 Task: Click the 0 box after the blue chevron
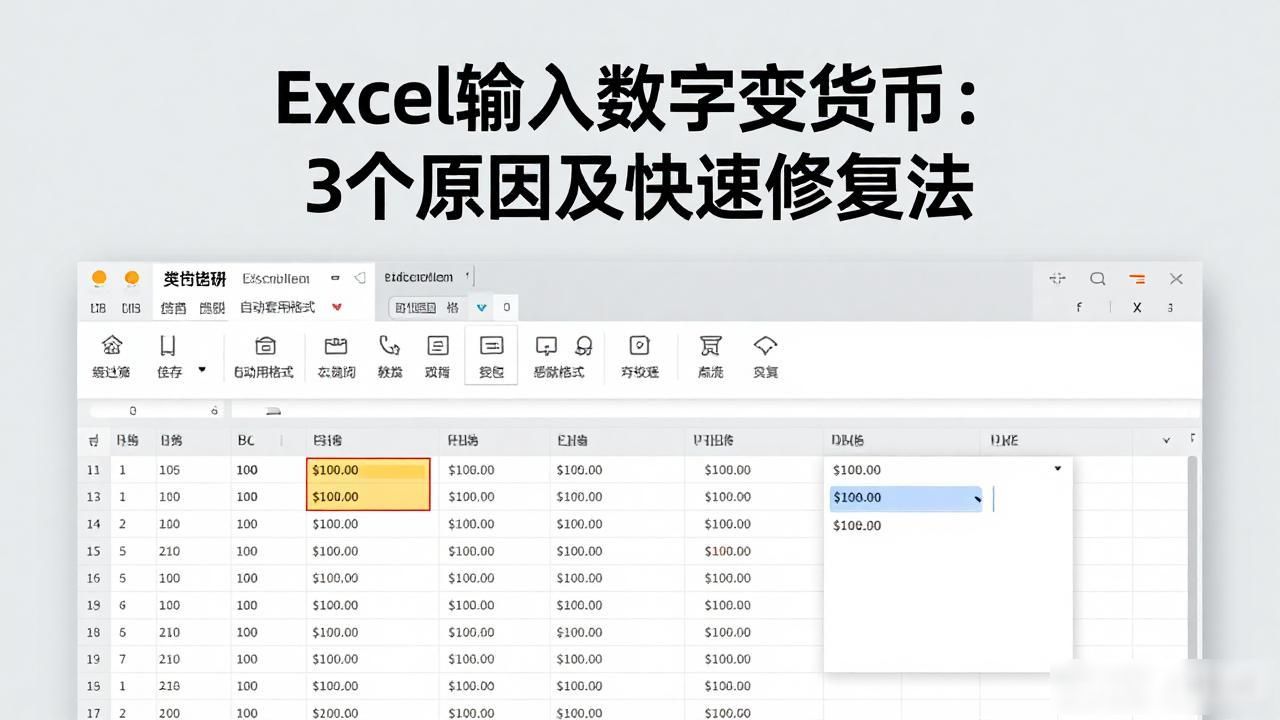tap(507, 308)
